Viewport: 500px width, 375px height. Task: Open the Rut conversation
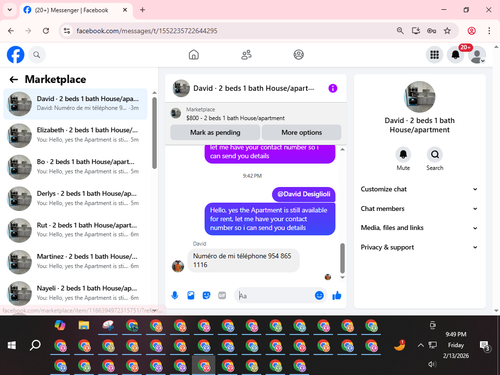(75, 230)
